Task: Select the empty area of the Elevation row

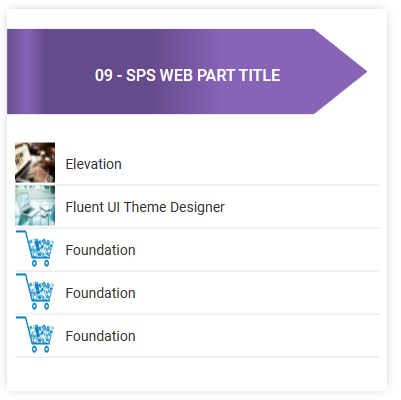Action: [250, 163]
